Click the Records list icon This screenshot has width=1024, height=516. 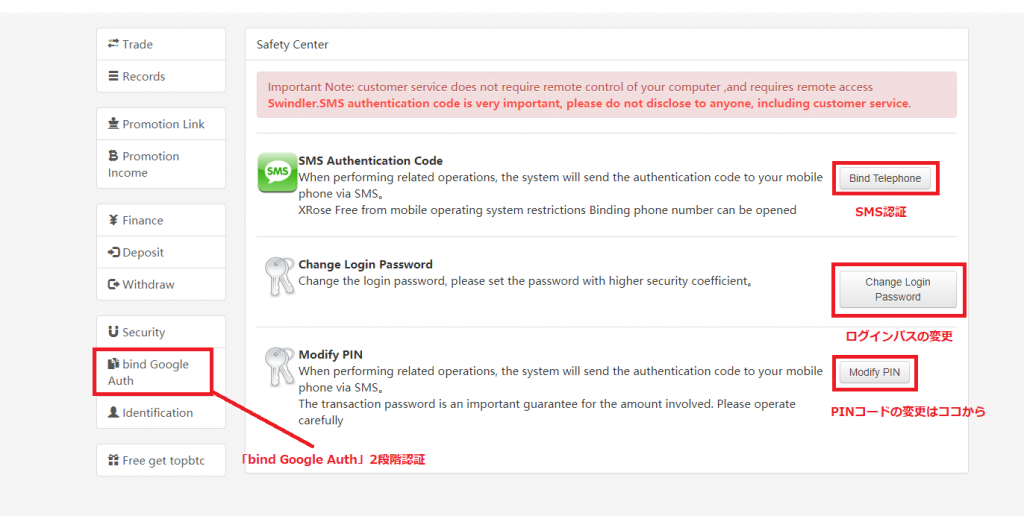click(x=113, y=76)
